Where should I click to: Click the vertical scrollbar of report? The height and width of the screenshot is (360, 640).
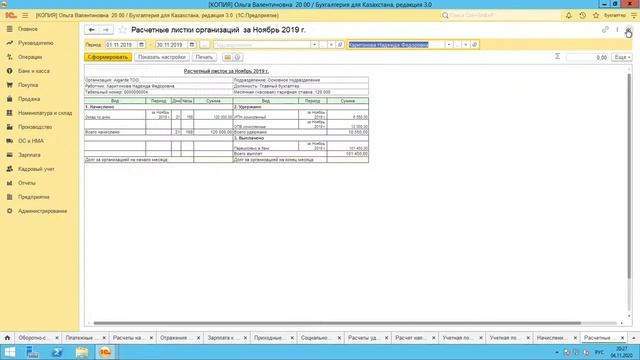click(629, 176)
